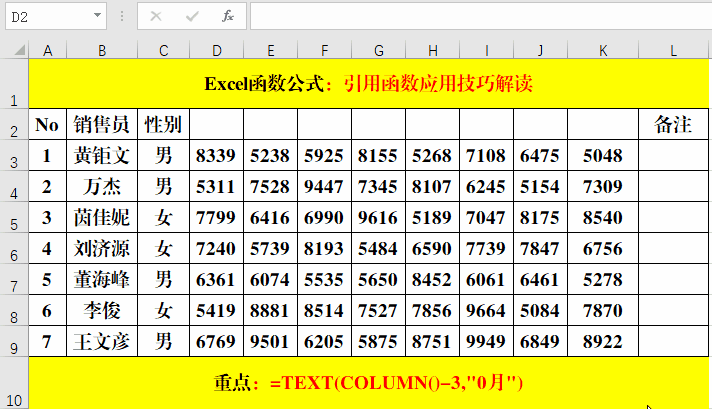The height and width of the screenshot is (409, 712).
Task: Click the Enter checkmark formula icon
Action: click(x=191, y=16)
